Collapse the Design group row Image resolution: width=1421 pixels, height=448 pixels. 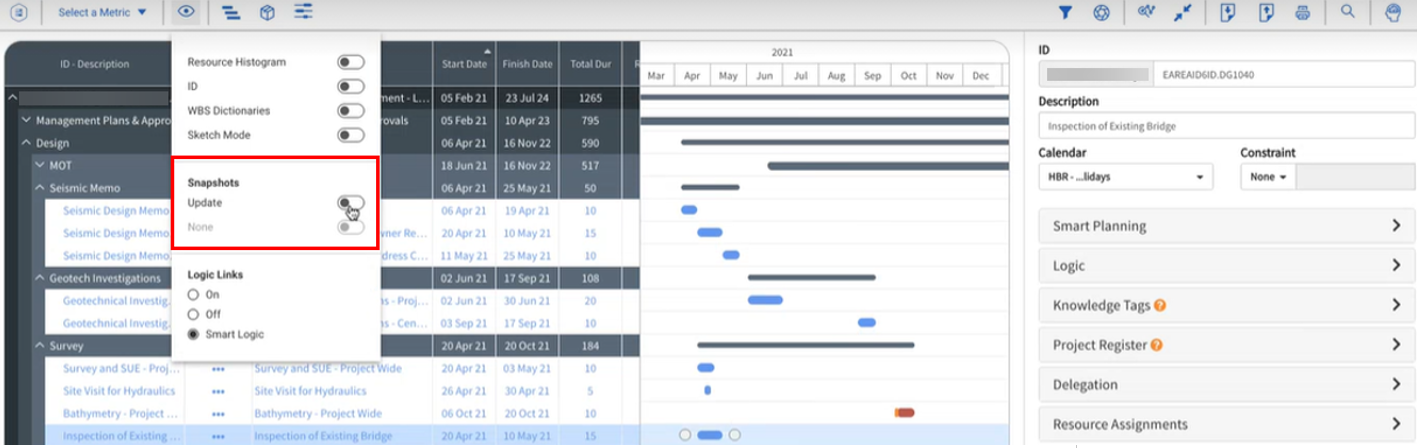pos(27,143)
